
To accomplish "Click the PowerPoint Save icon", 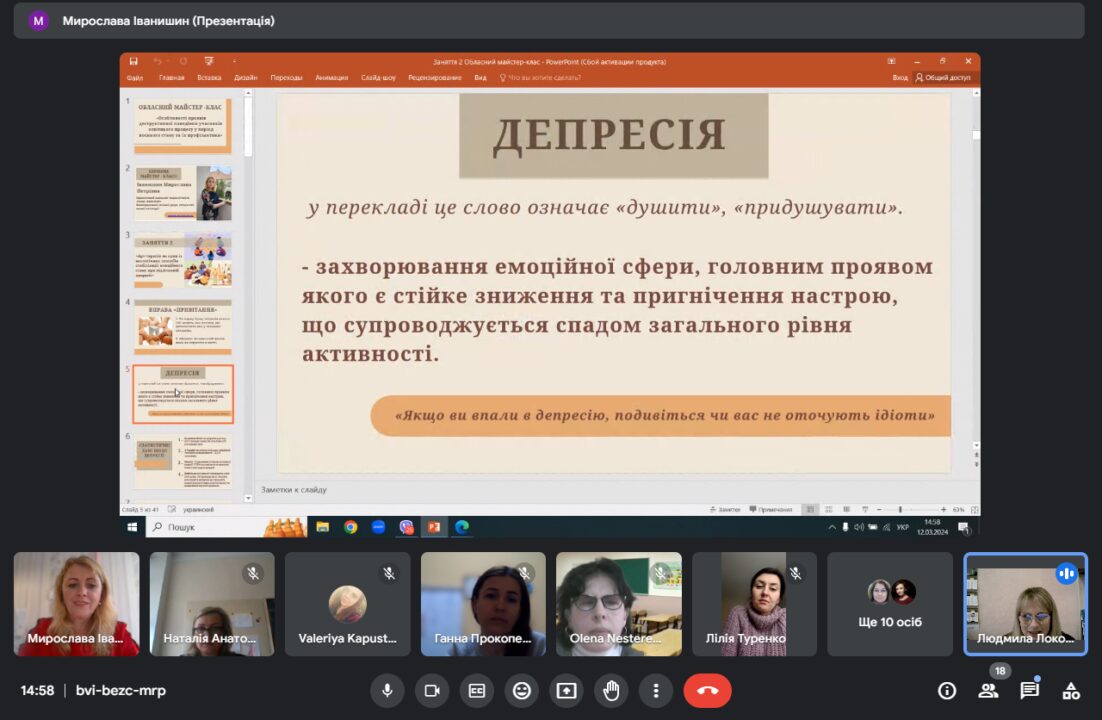I will (x=134, y=61).
